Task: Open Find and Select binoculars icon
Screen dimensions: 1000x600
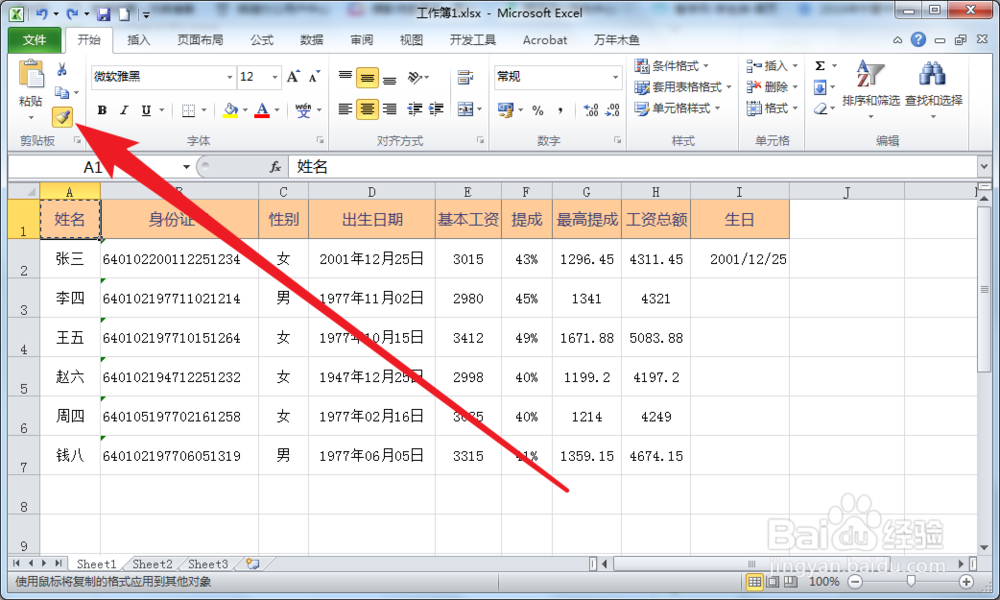Action: point(932,73)
